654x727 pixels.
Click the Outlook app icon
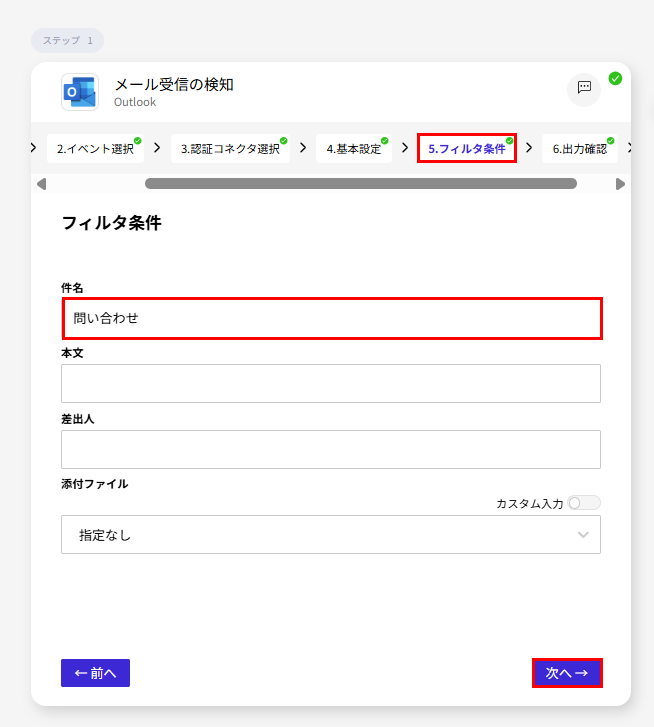80,92
